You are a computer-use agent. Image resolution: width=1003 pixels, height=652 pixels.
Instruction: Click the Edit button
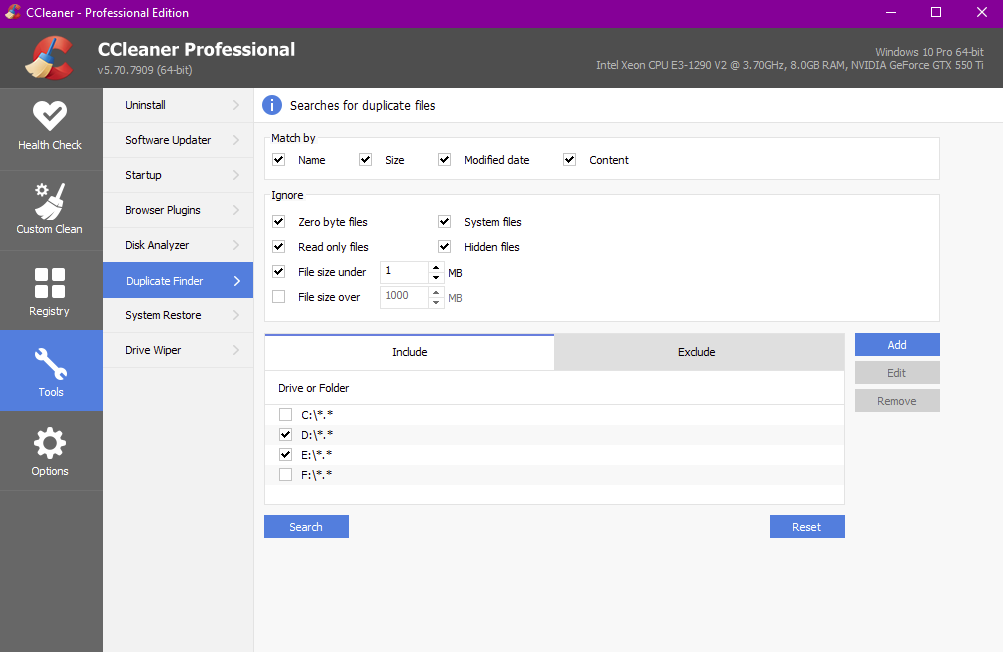tap(897, 372)
